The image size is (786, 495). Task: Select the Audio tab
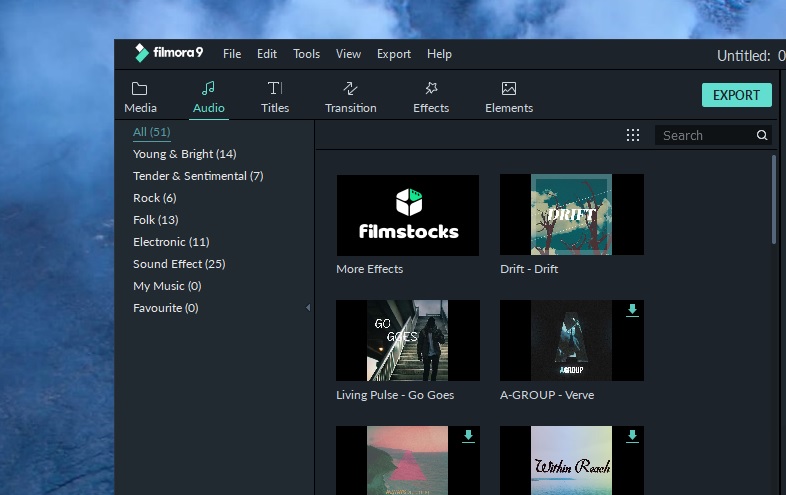coord(209,97)
